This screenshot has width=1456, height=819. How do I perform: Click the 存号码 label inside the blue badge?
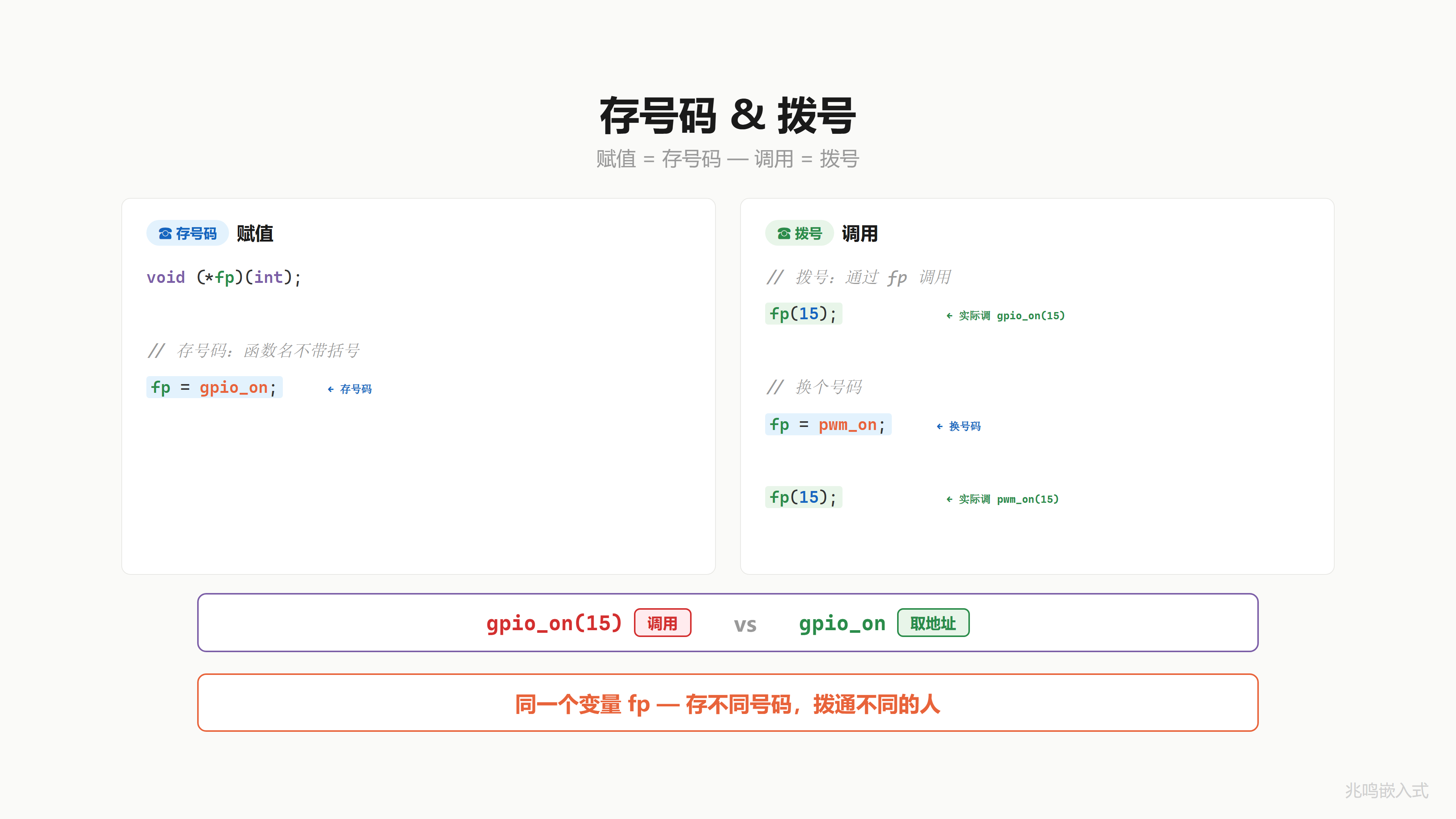click(196, 234)
